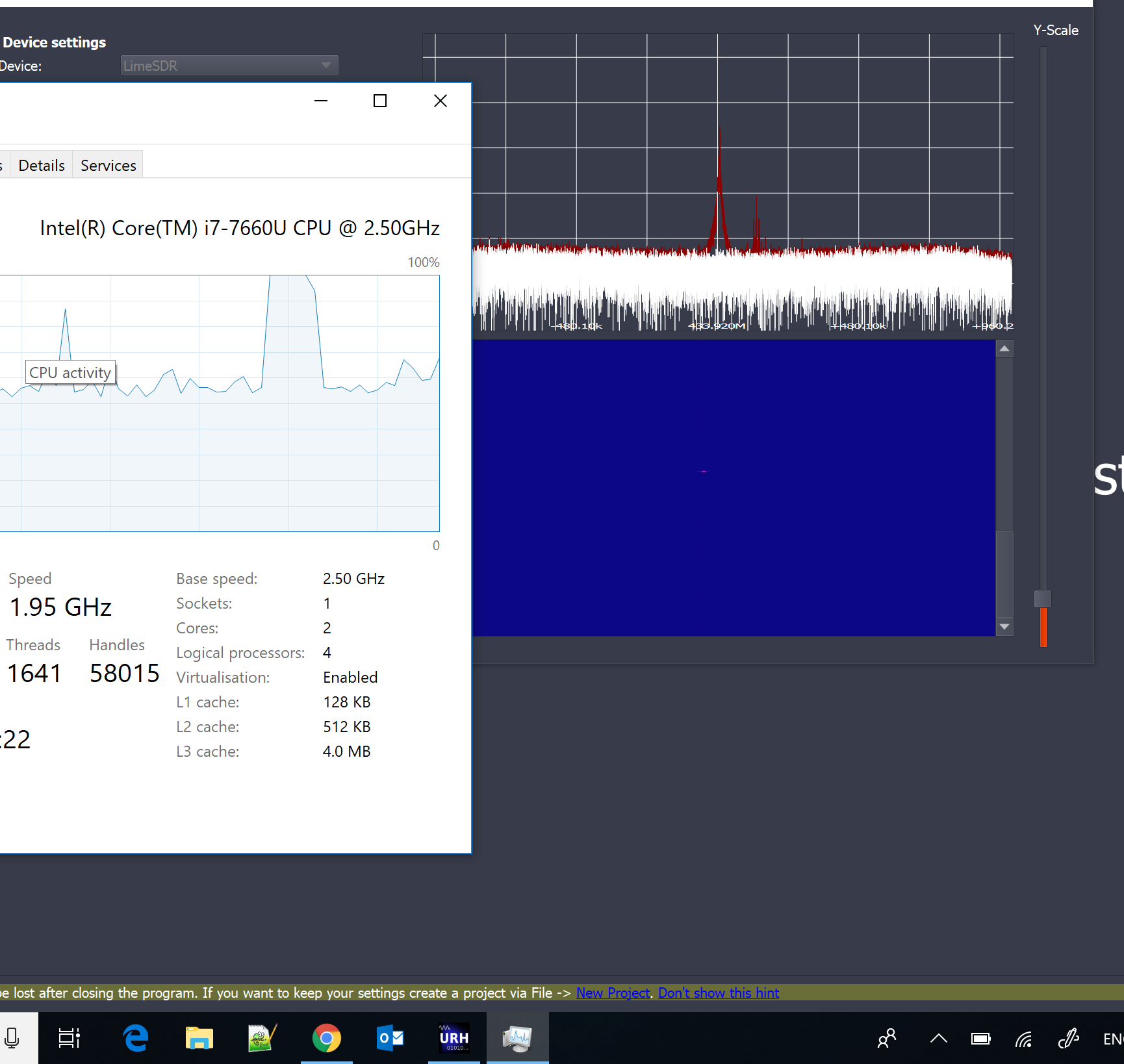Click the New Project link

(x=611, y=993)
